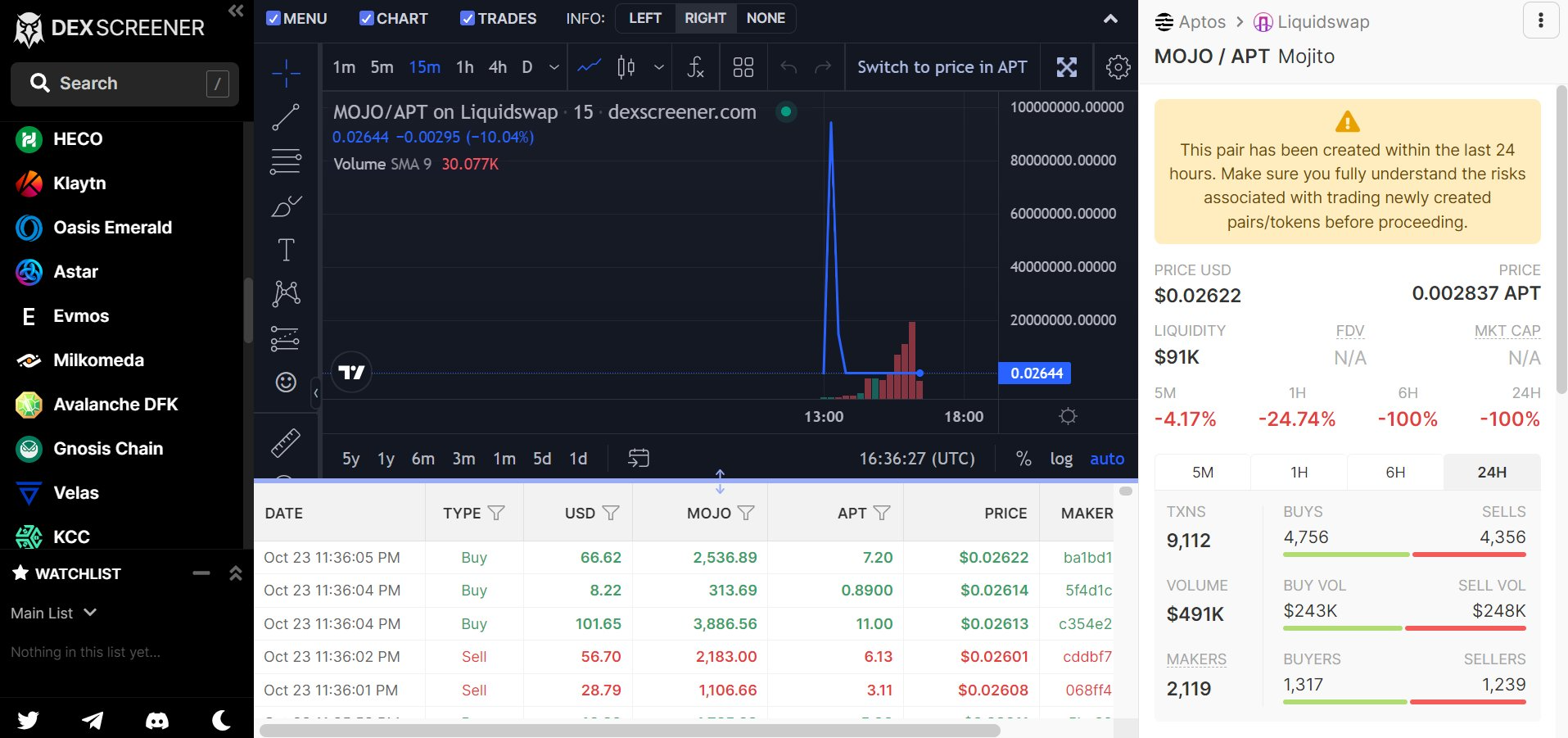Viewport: 1568px width, 738px height.
Task: Select the text annotation tool
Action: tap(286, 250)
